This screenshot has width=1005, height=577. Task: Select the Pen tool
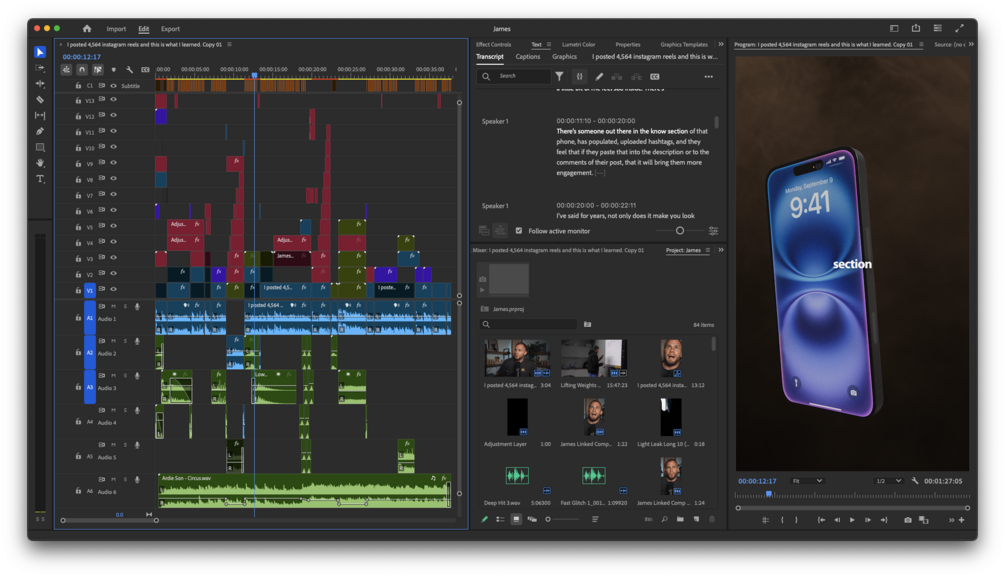click(40, 131)
